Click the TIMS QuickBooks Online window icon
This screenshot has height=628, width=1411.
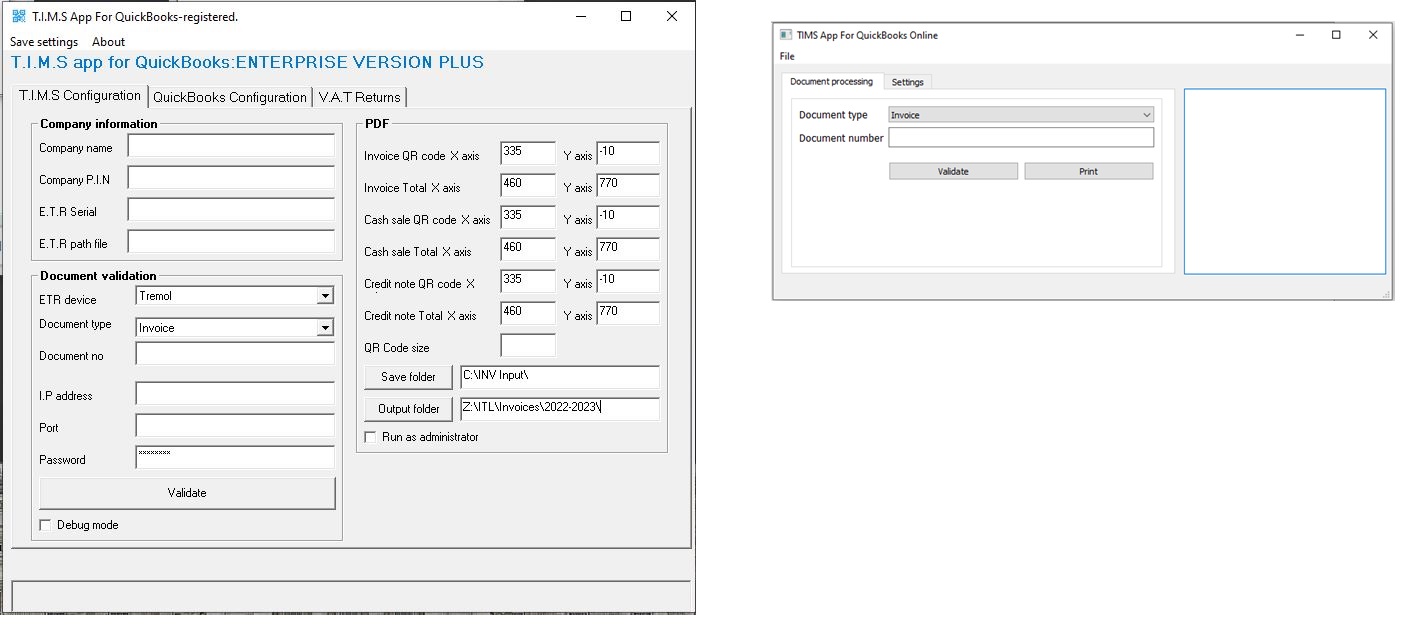pos(786,35)
